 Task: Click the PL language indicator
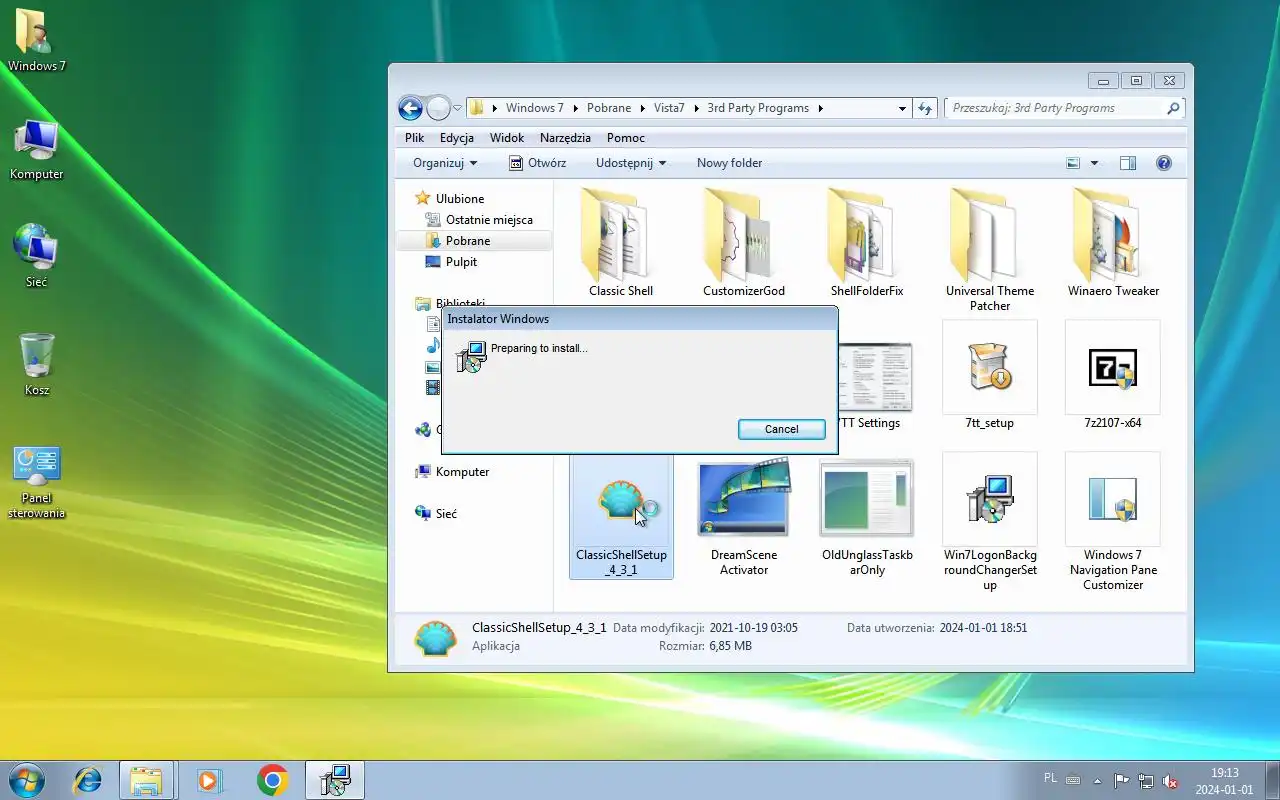[x=1050, y=777]
